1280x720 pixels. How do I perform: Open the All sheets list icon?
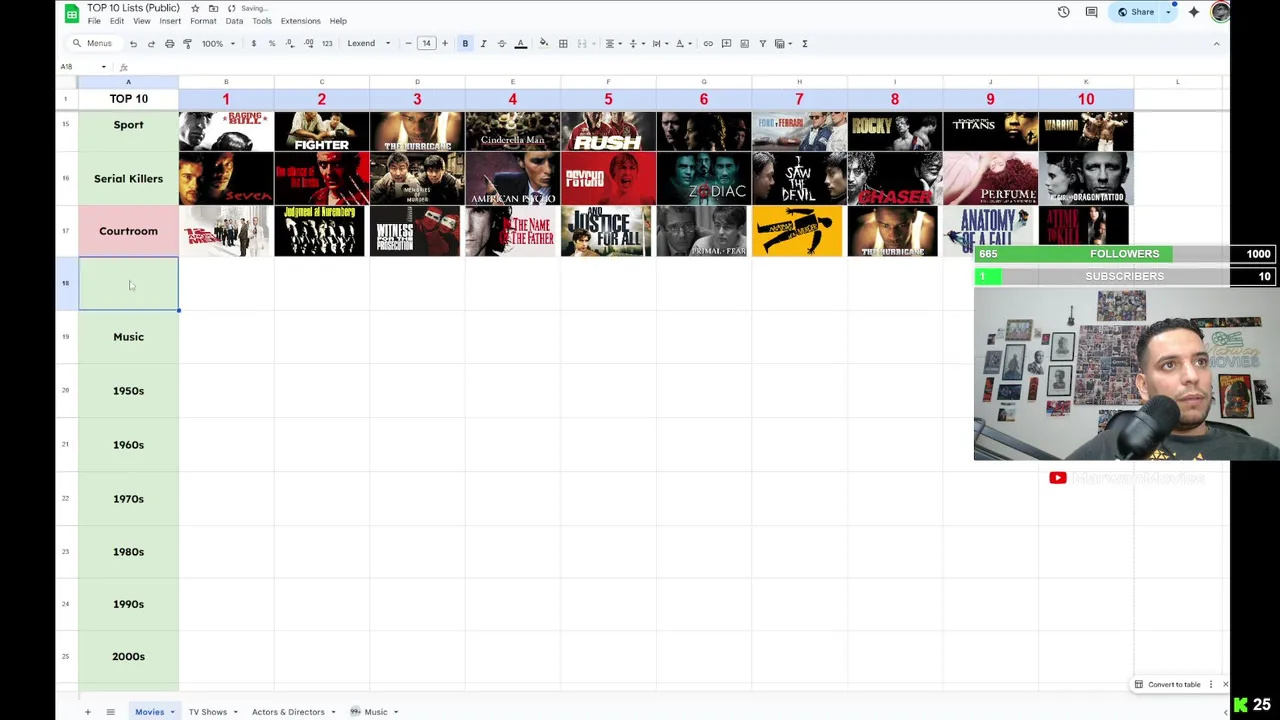click(110, 712)
